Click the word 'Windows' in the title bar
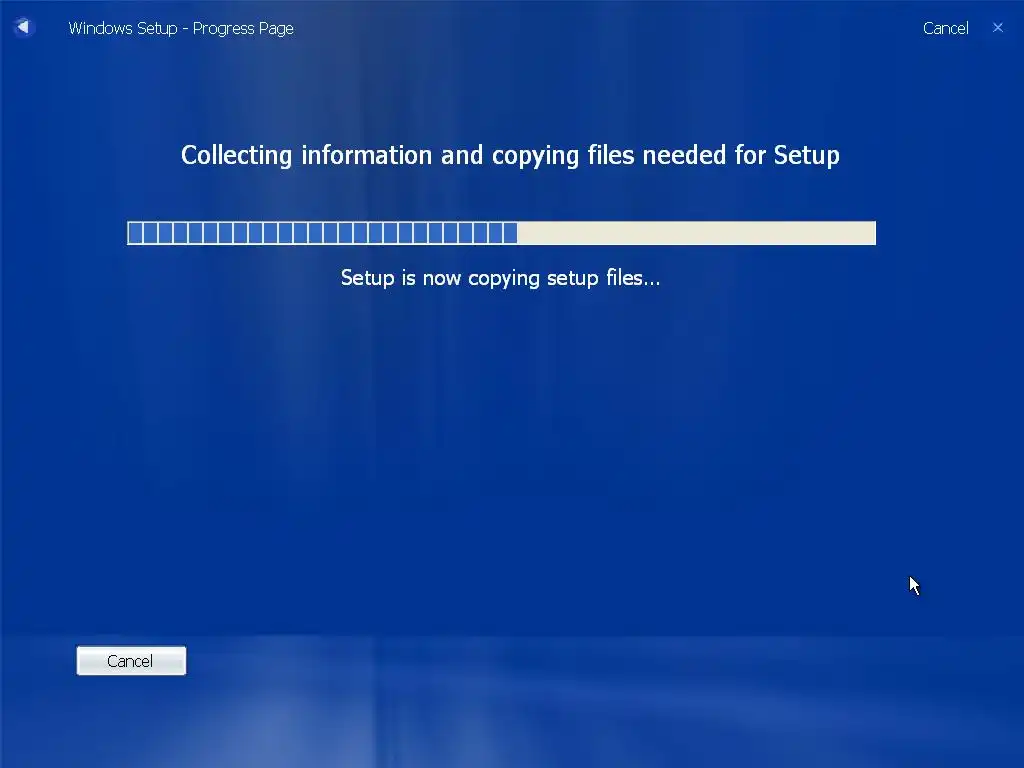 pos(95,28)
